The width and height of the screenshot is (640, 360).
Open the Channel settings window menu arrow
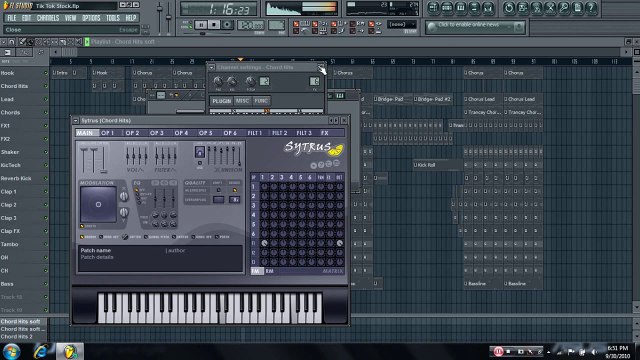pyautogui.click(x=212, y=67)
